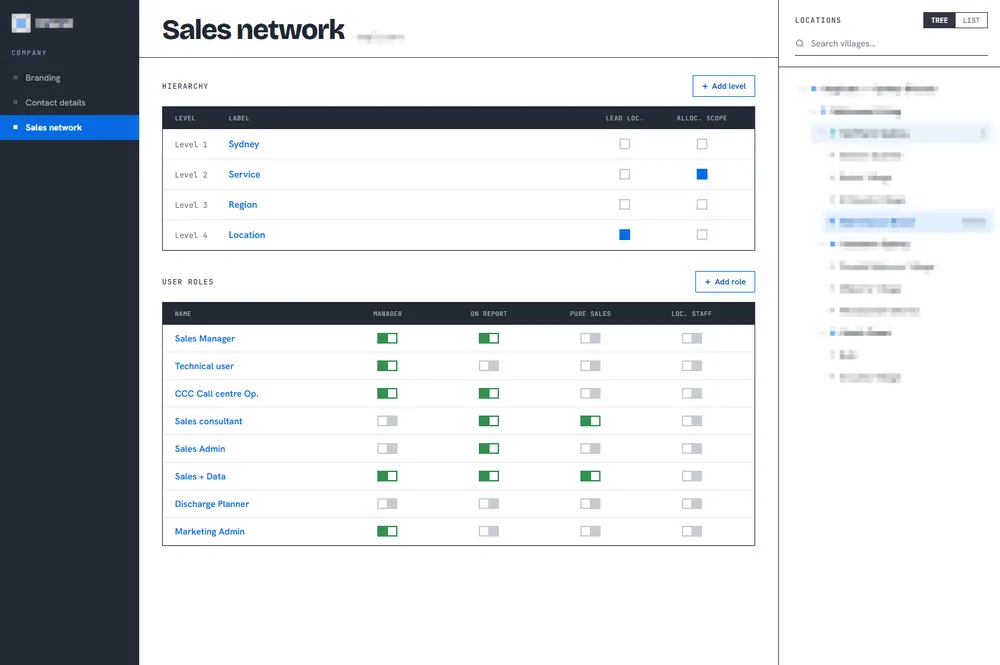Click the Level 1 row label text
The image size is (1000, 665).
point(191,145)
